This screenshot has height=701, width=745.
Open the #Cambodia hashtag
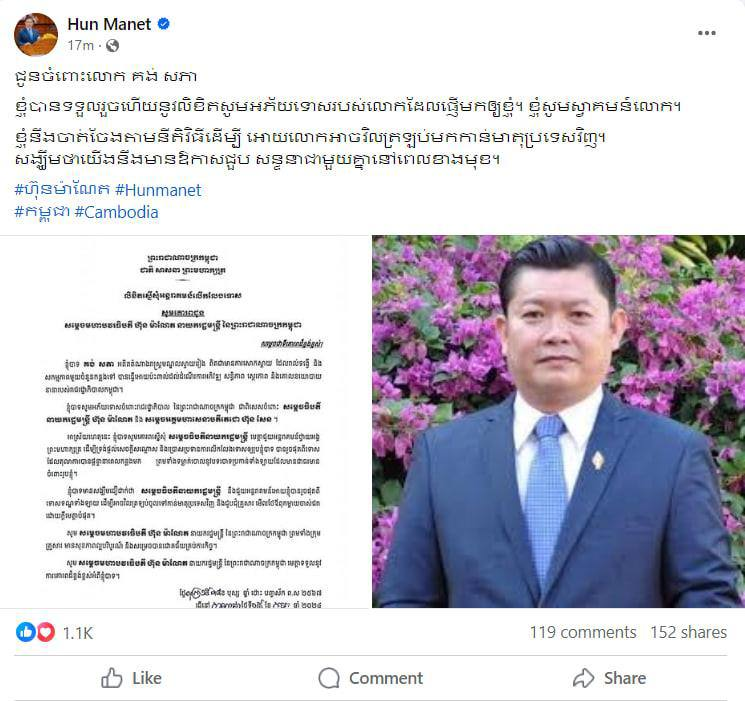coord(116,212)
